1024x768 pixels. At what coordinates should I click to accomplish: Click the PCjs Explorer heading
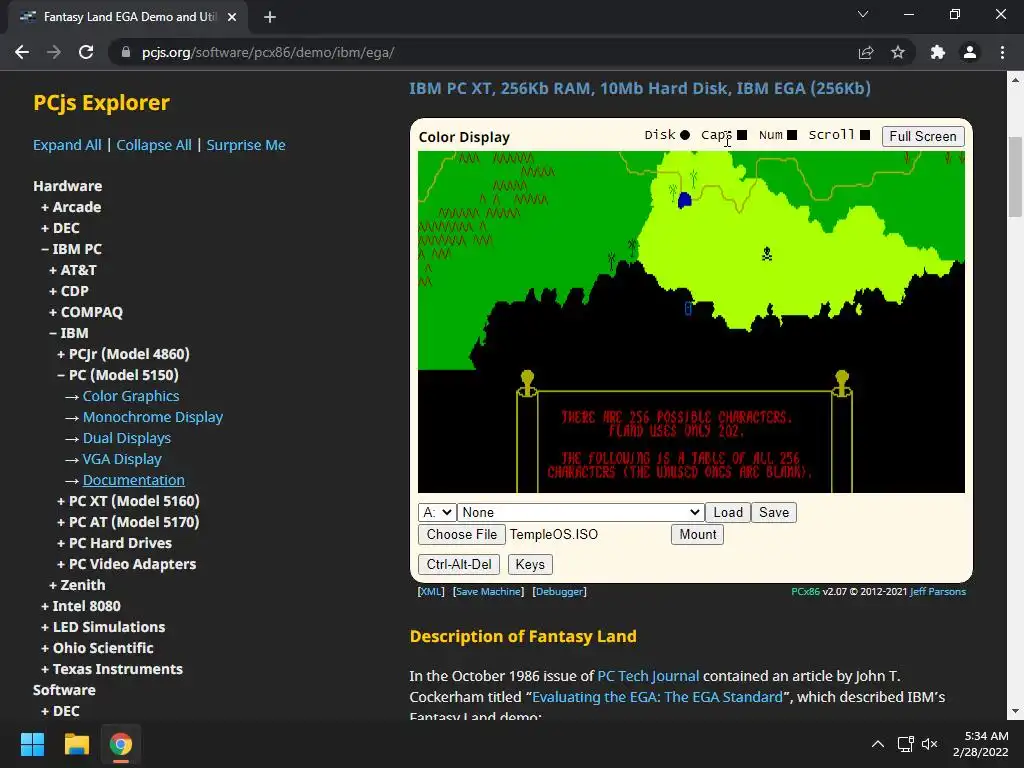[x=101, y=103]
